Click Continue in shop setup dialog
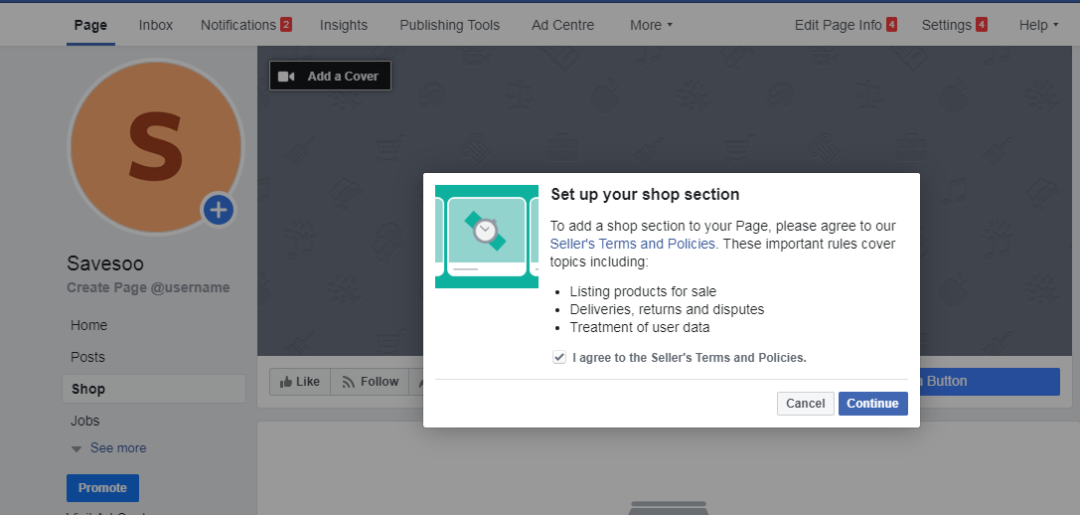 [x=873, y=403]
